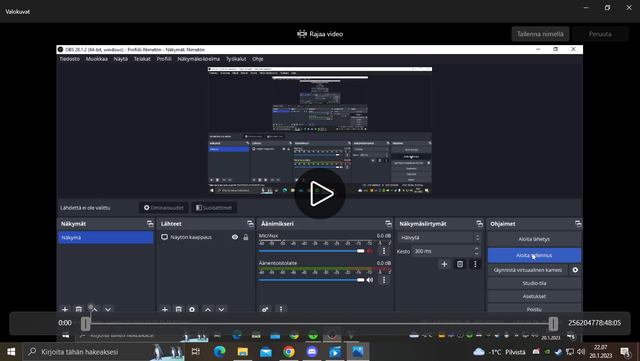Viewport: 640px width, 361px height.
Task: Click the Ominaisuudet button
Action: 164,207
